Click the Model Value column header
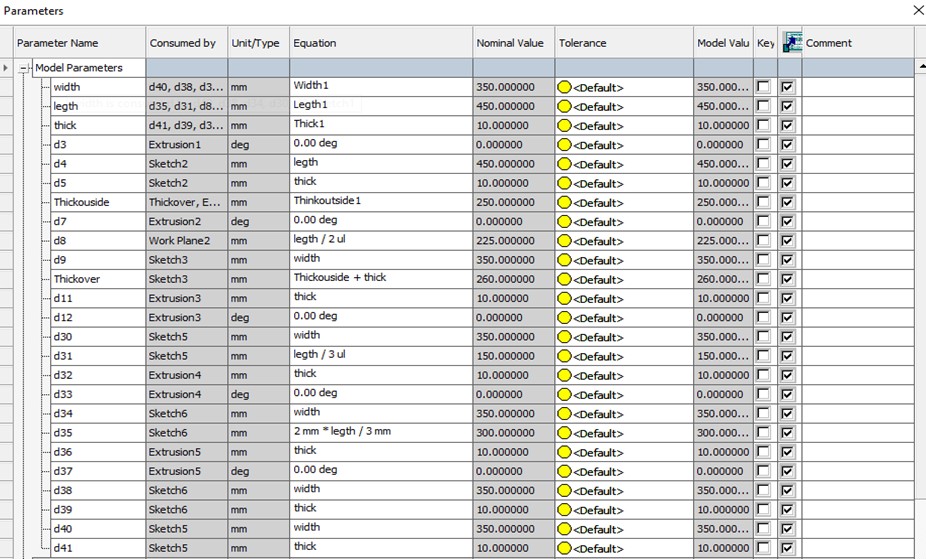Viewport: 926px width, 559px height. point(723,43)
